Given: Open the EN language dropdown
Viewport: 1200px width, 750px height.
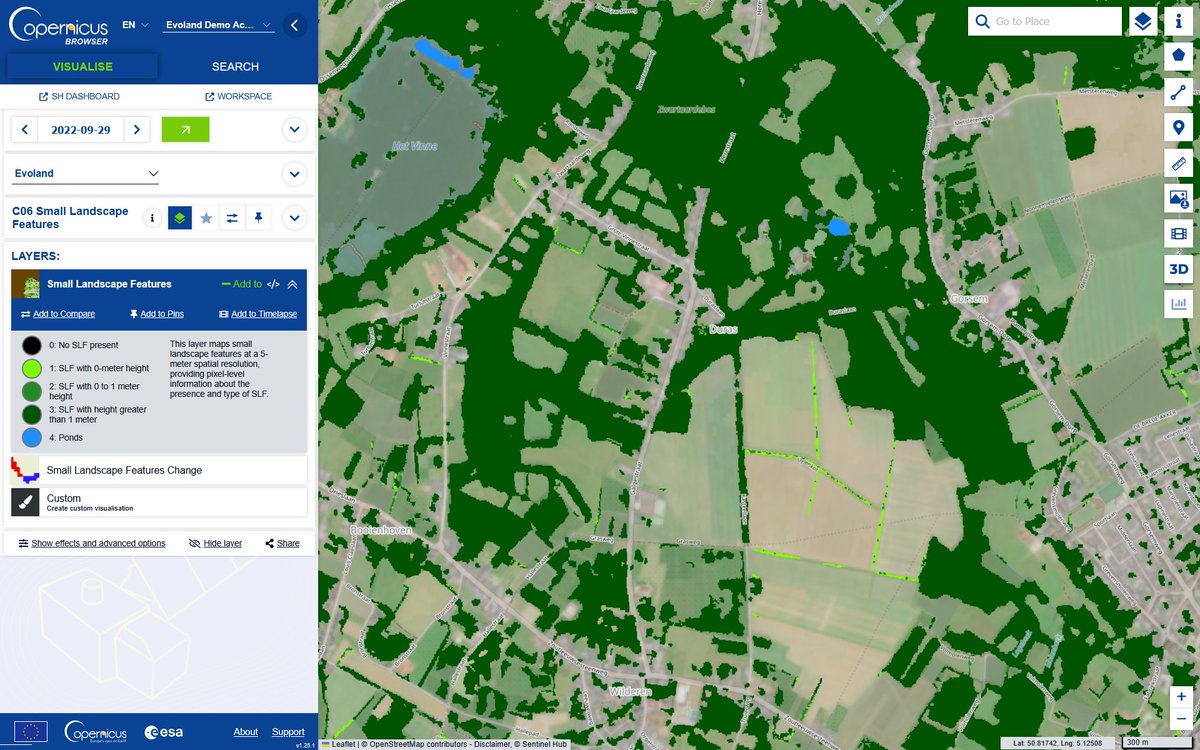Looking at the screenshot, I should click(135, 25).
